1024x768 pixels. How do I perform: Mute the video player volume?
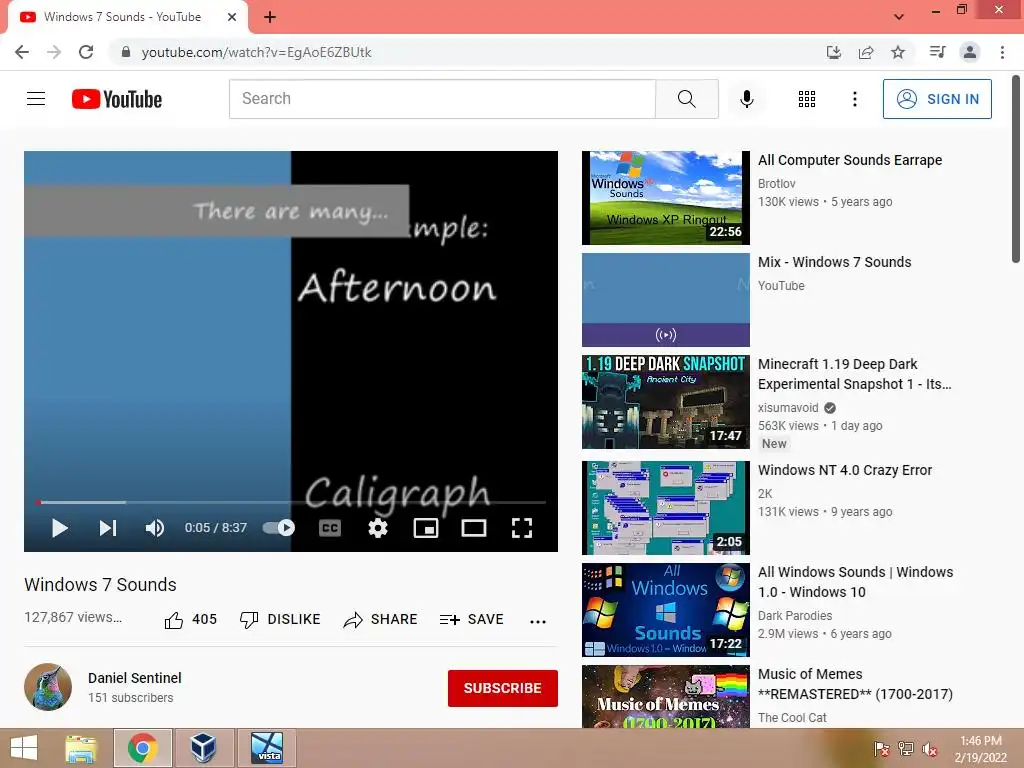155,528
